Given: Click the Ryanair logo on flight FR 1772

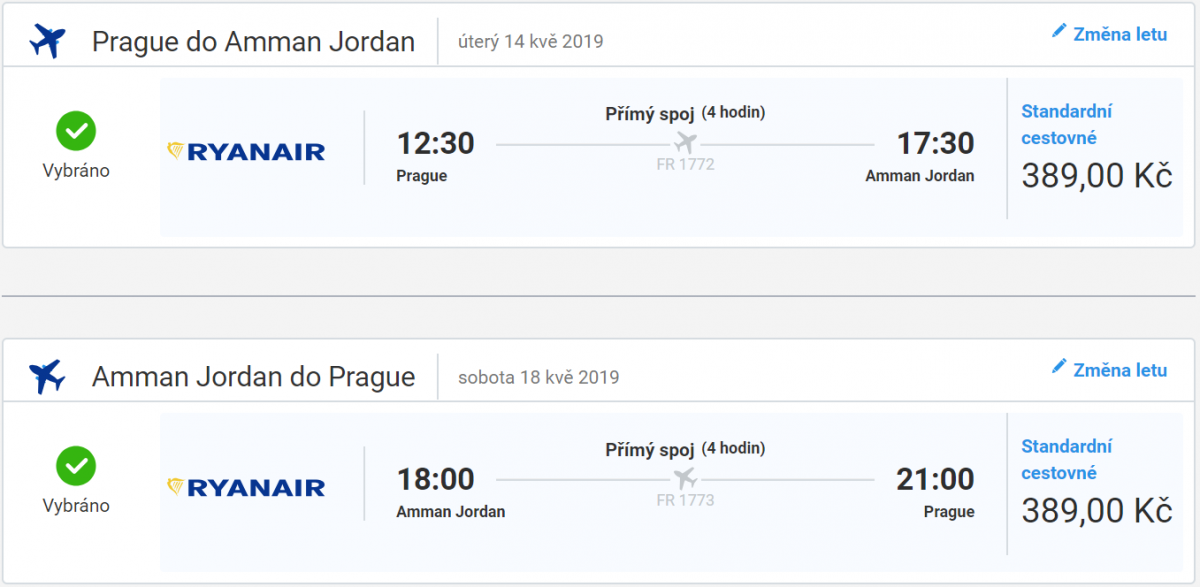Looking at the screenshot, I should (246, 151).
